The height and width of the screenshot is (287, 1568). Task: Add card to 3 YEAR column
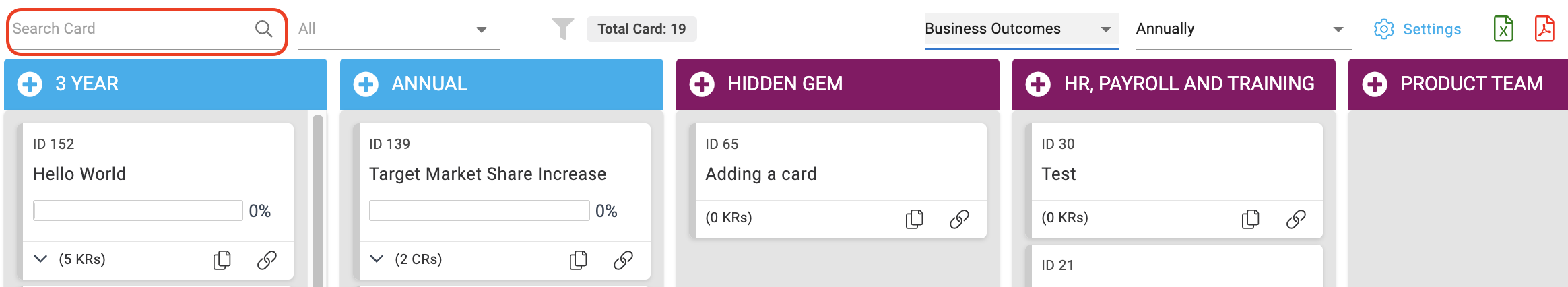point(30,84)
